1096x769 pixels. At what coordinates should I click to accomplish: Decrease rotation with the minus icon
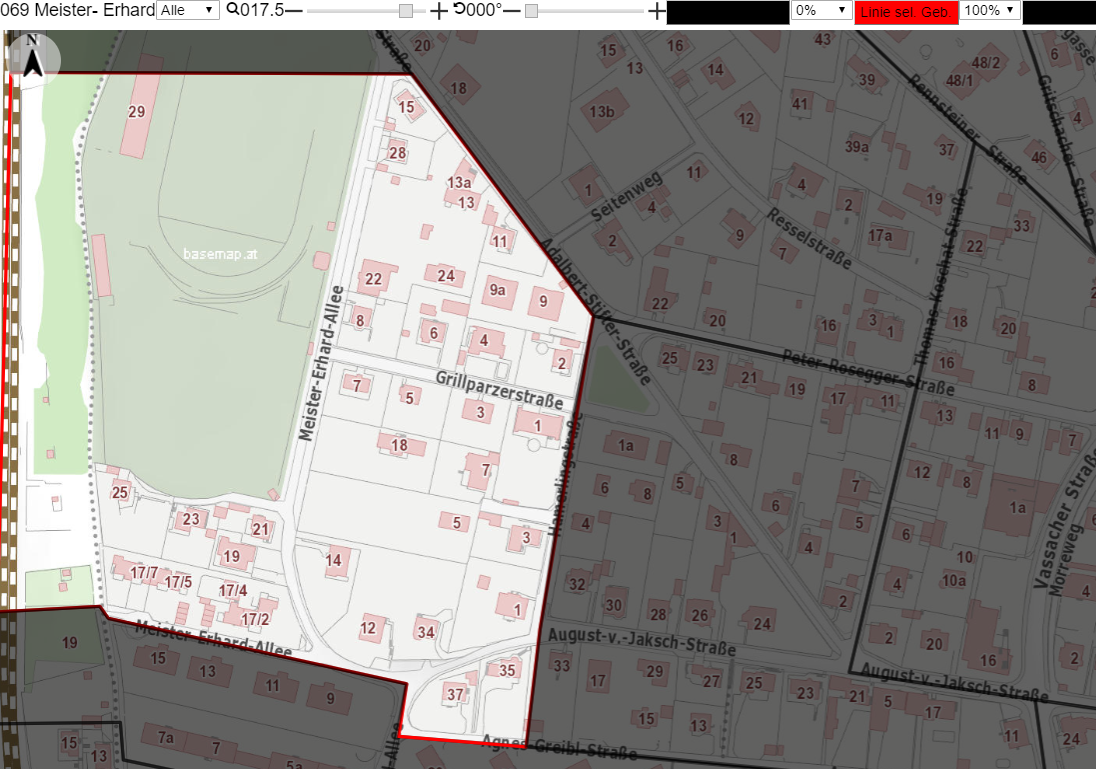click(512, 10)
